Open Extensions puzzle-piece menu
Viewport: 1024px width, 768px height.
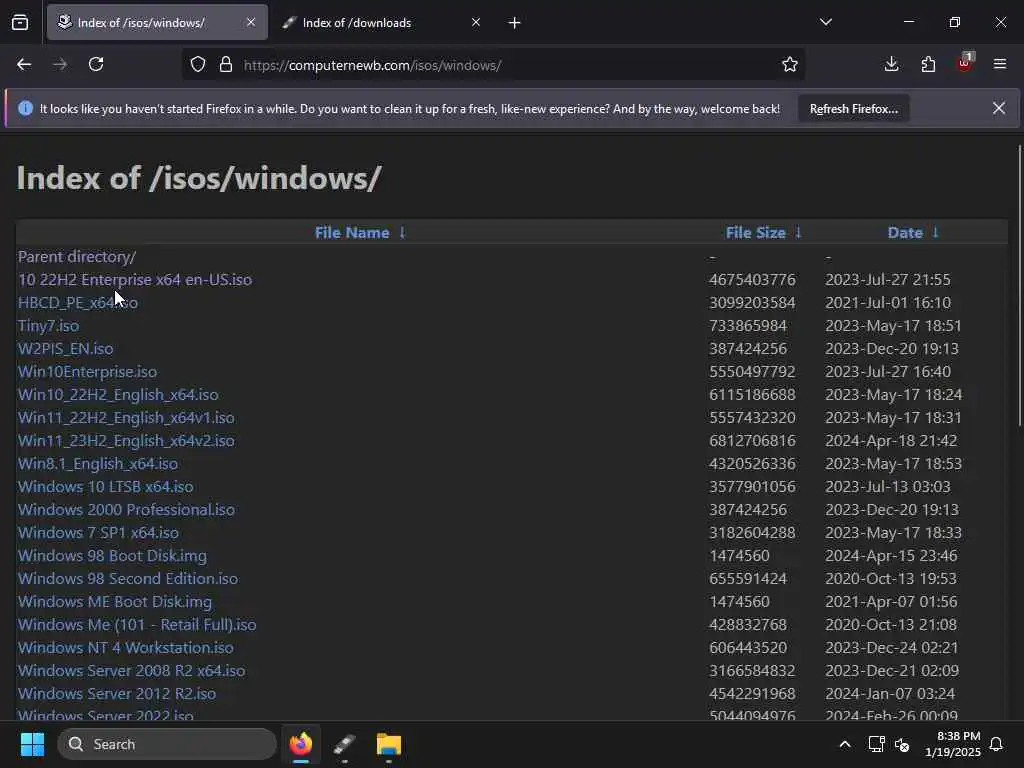click(x=928, y=65)
